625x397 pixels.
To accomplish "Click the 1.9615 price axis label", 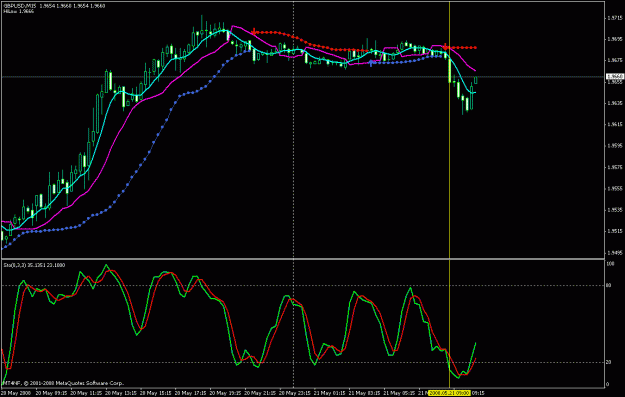I will [x=614, y=124].
